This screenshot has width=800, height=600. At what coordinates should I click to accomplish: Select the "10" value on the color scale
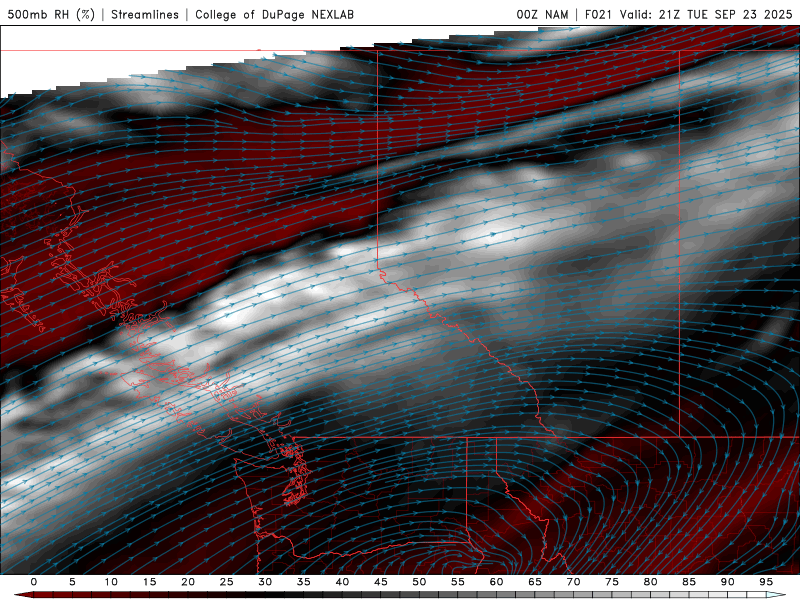111,582
